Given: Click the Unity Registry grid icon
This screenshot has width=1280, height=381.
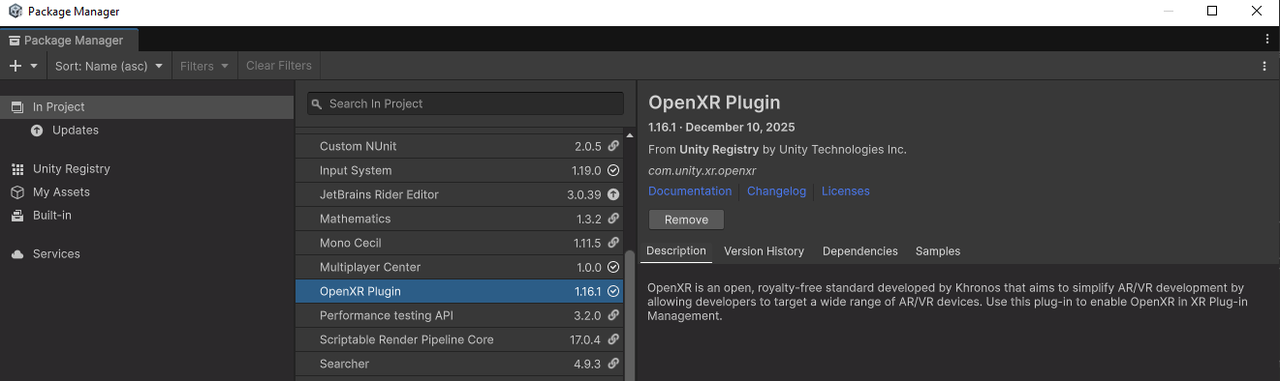Looking at the screenshot, I should (17, 169).
